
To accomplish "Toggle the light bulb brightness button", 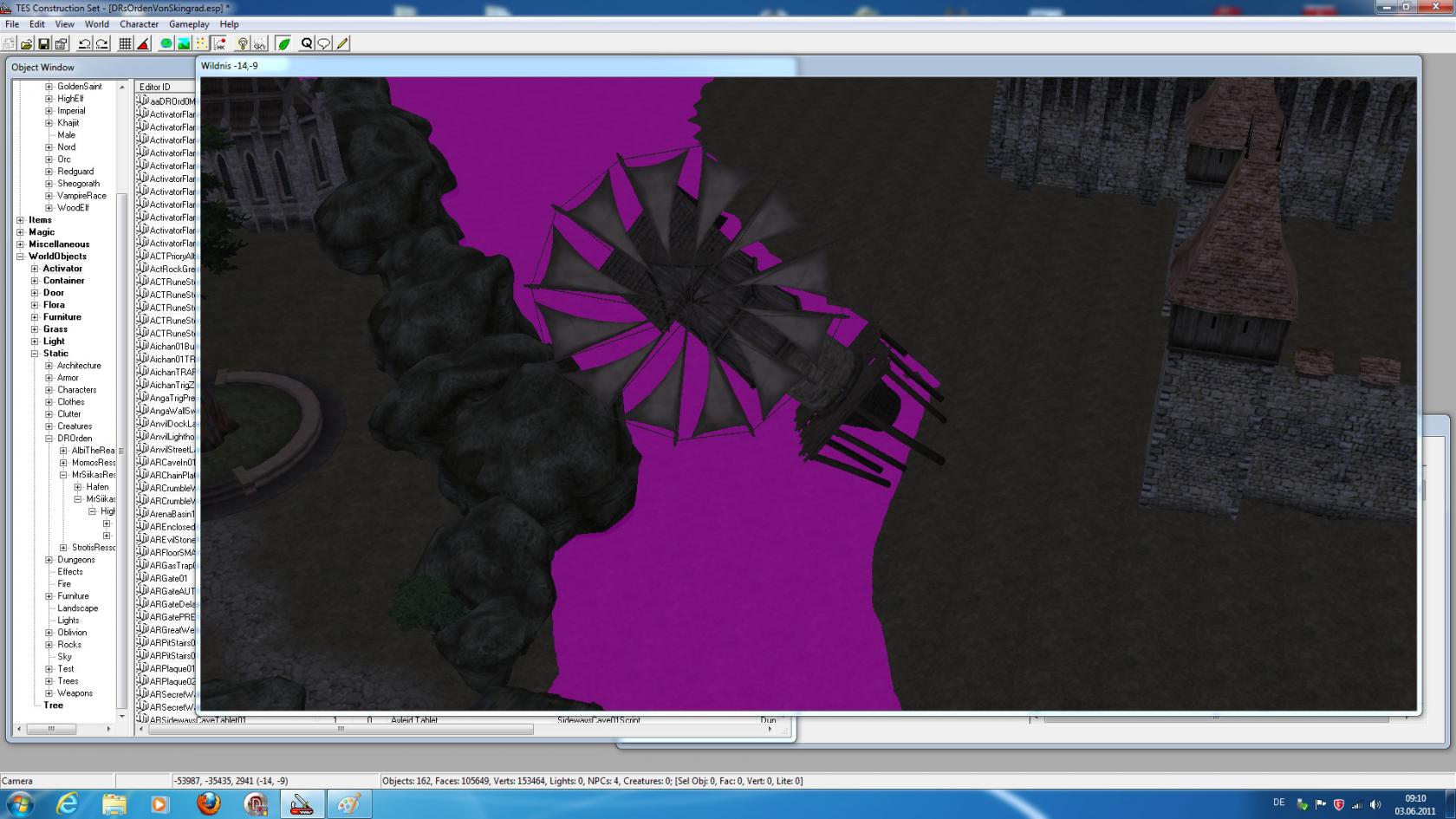I will 243,43.
